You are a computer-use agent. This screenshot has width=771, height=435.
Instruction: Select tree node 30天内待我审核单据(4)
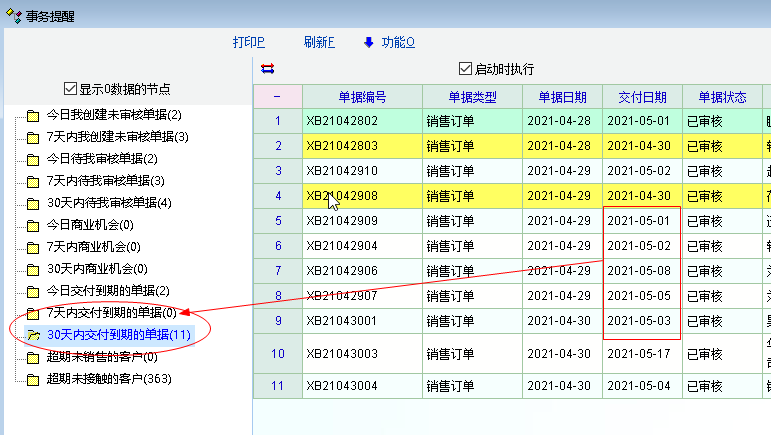pos(109,203)
